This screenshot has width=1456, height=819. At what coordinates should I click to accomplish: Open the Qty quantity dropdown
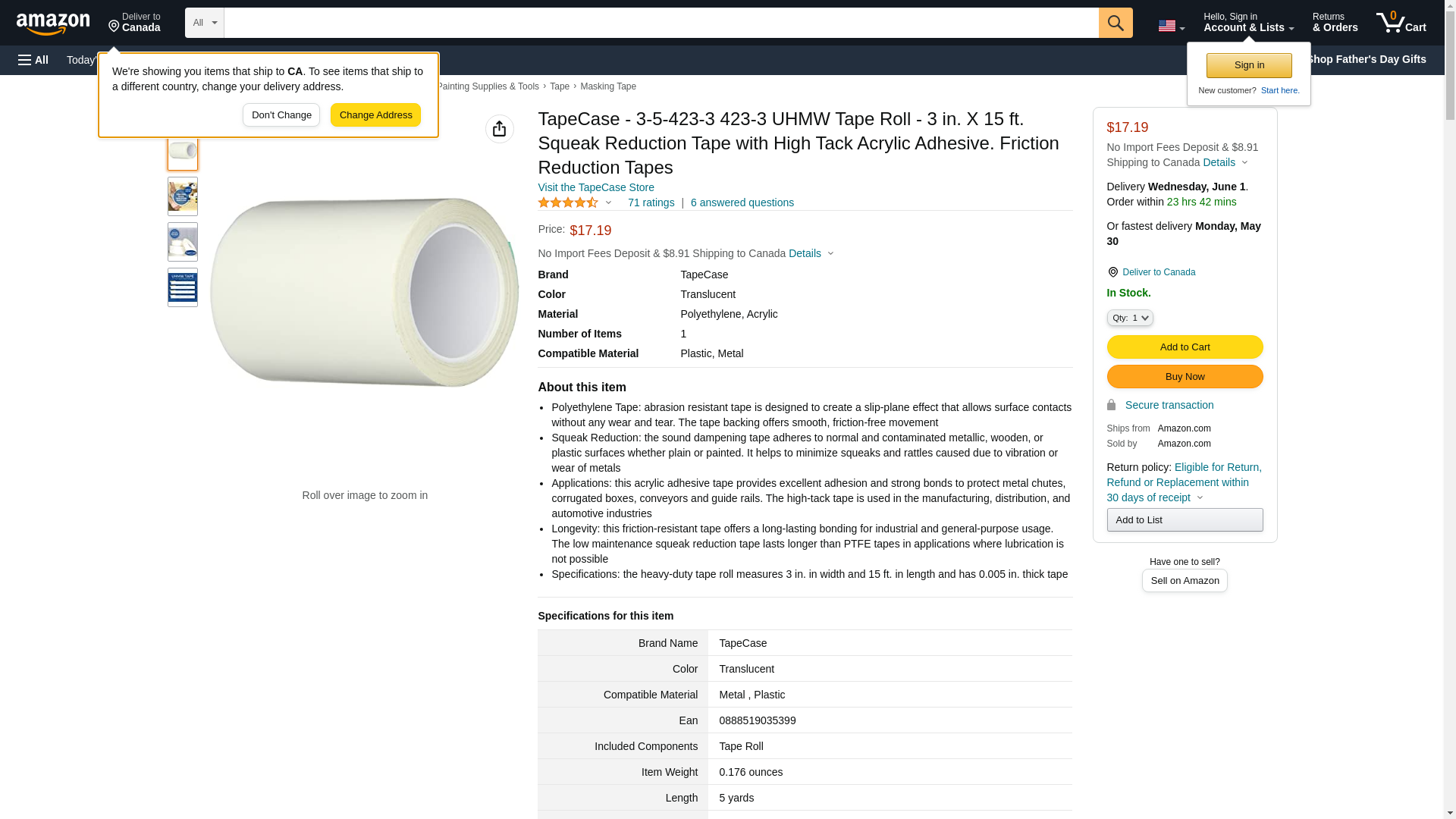(1129, 318)
